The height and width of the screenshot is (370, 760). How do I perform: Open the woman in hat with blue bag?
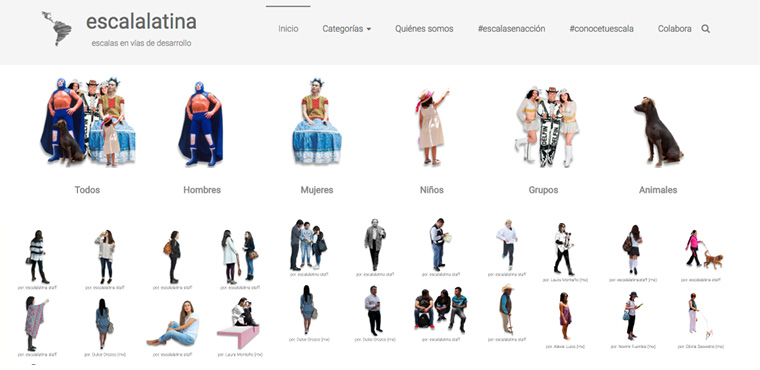632,316
